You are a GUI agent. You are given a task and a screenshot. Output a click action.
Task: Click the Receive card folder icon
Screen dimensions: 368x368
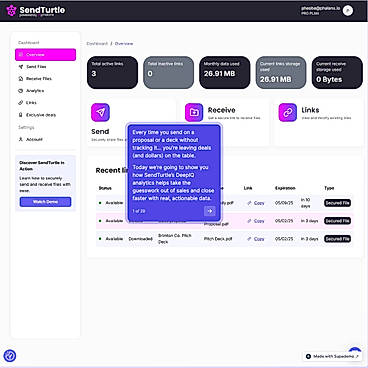194,112
